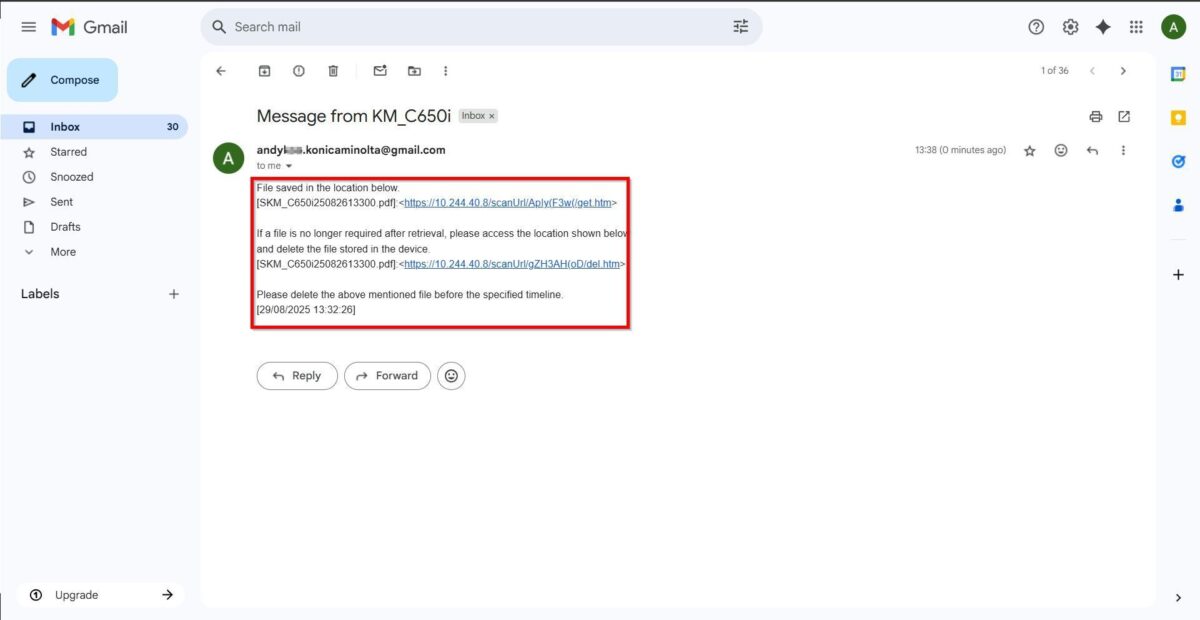This screenshot has height=620, width=1200.
Task: Open the get.htm file retrieval link
Action: pos(507,203)
